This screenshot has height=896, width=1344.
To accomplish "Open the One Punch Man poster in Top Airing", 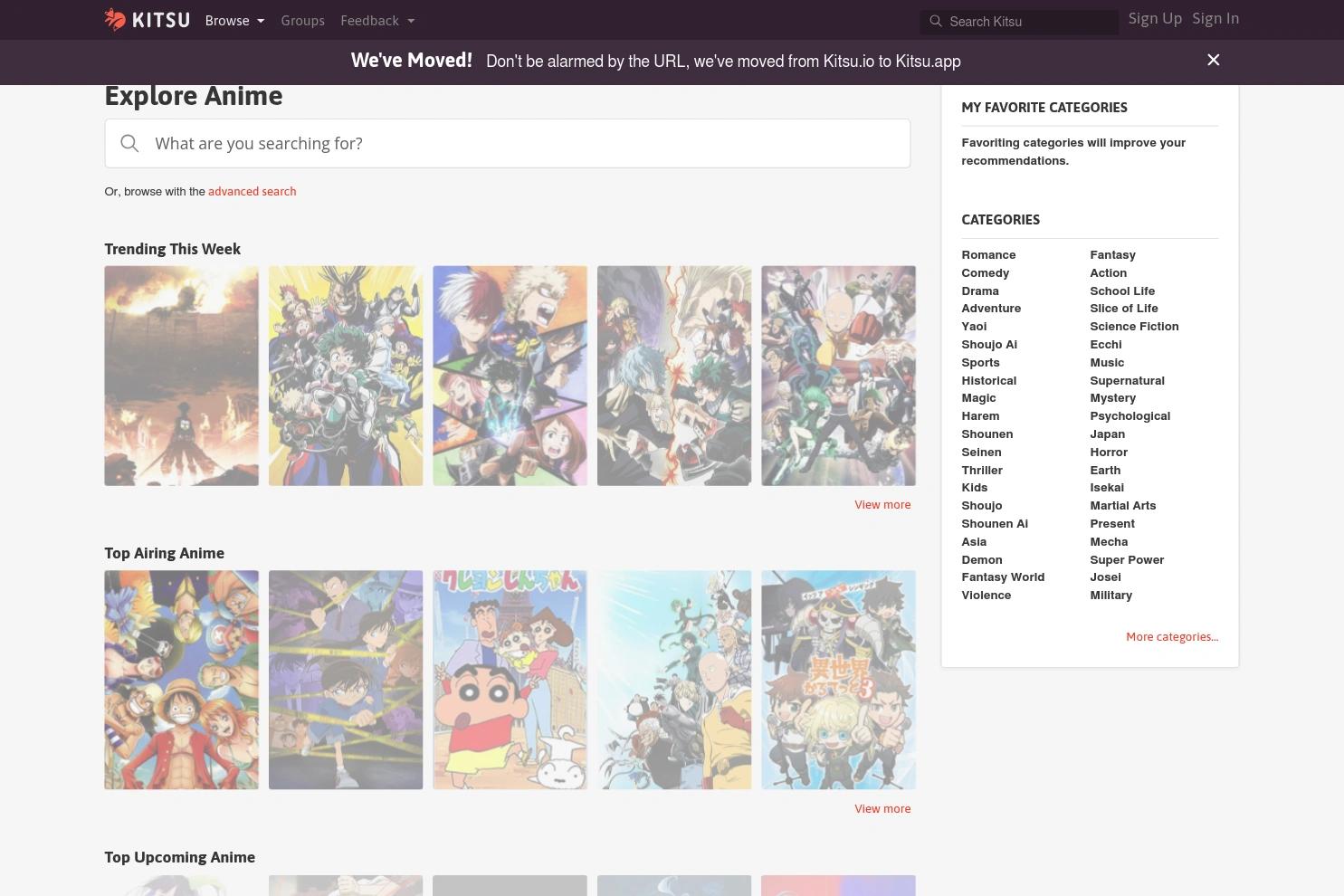I will pyautogui.click(x=674, y=680).
